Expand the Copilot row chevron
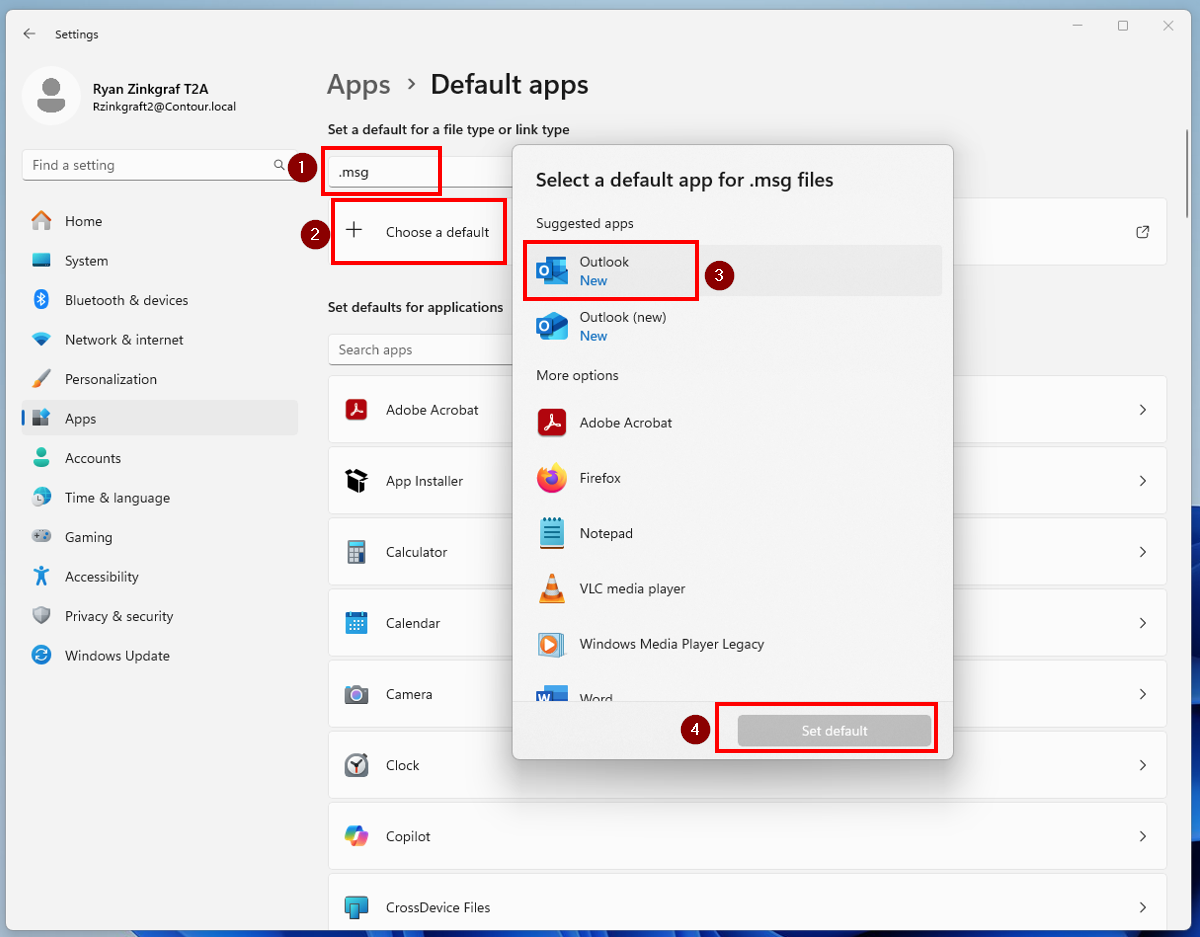Screen dimensions: 1200x937 point(1143,836)
